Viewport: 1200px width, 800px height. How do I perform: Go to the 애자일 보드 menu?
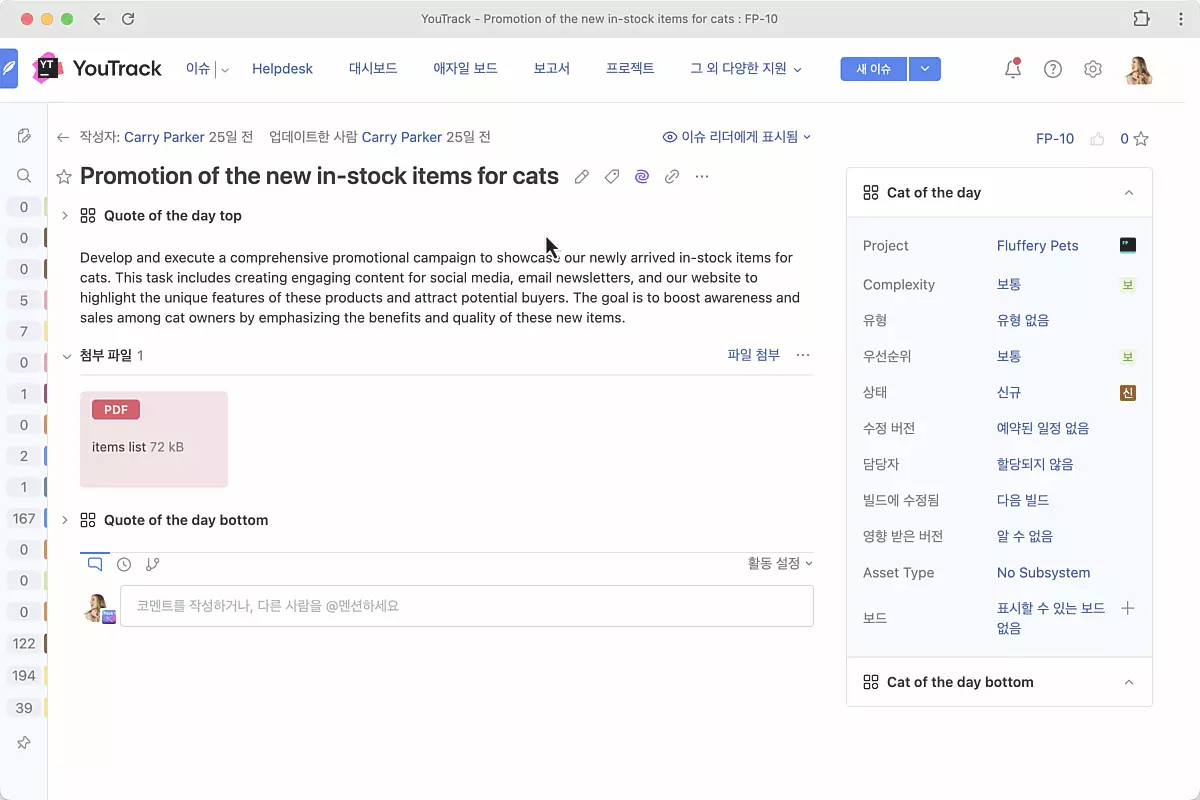pyautogui.click(x=465, y=69)
